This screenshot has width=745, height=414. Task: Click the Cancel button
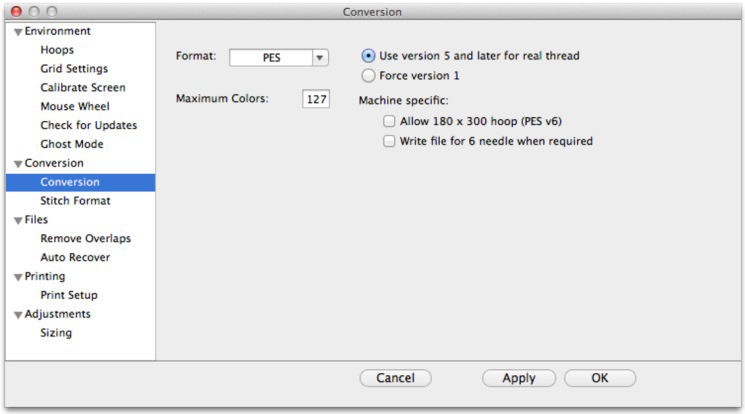[x=395, y=379]
